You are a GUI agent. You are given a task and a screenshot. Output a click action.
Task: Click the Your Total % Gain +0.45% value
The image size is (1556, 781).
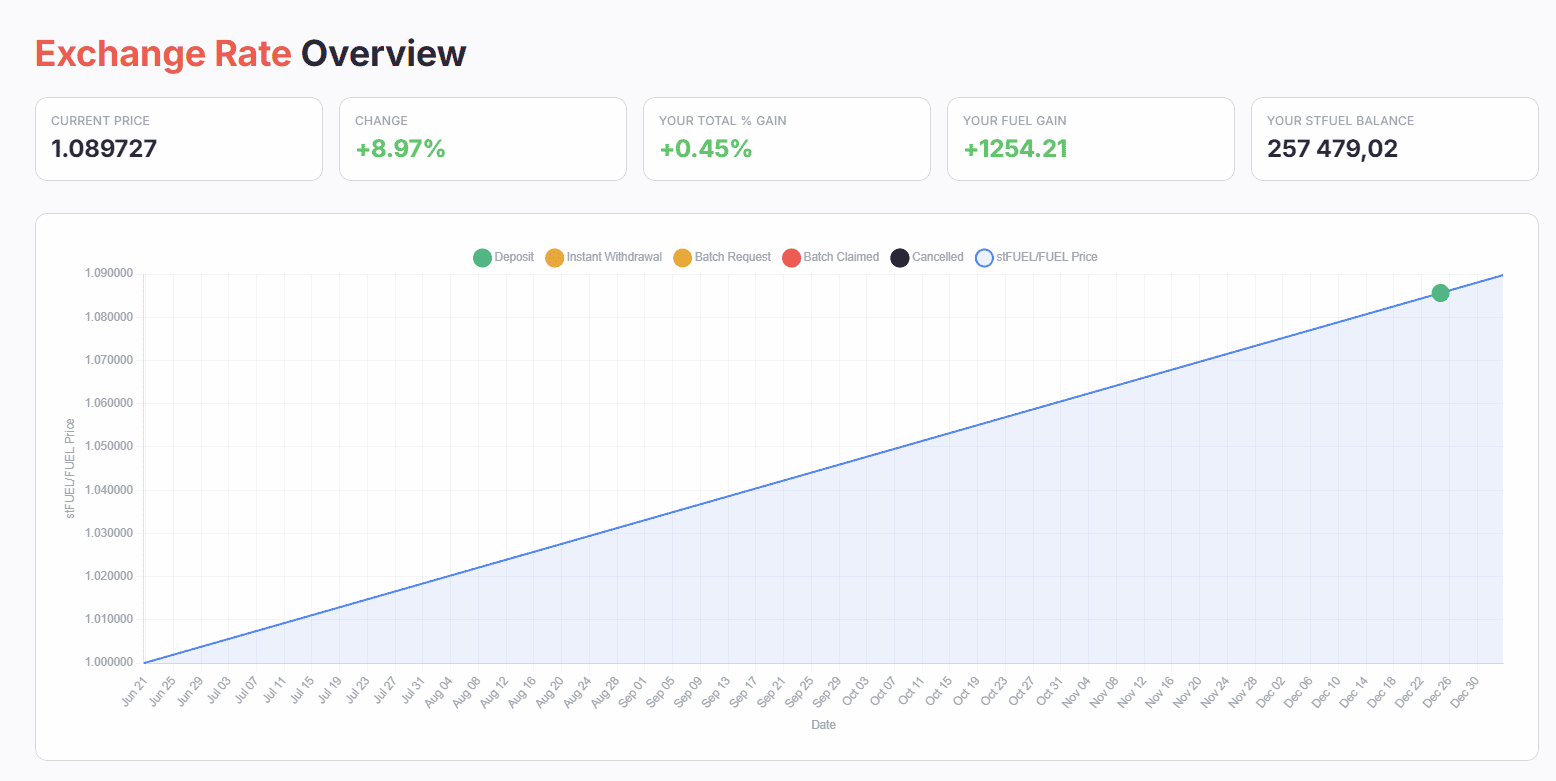pos(705,149)
